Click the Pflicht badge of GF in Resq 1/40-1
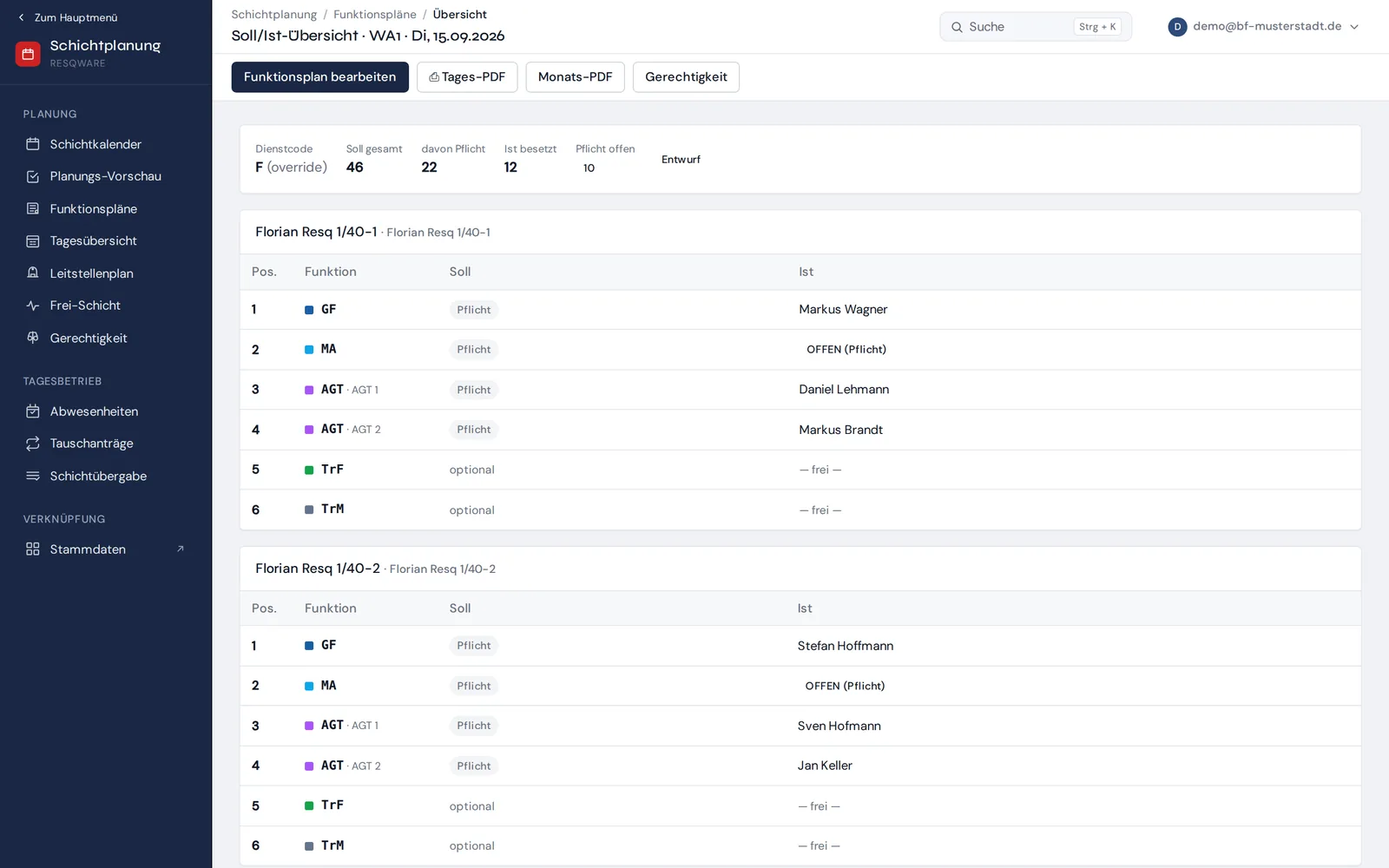The image size is (1389, 868). [x=474, y=310]
